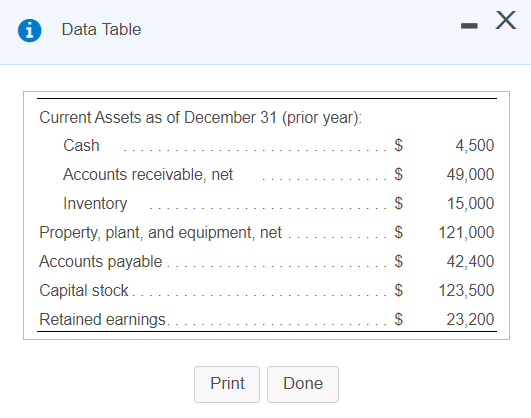Click the Cash row label
Screen dimensions: 531x418
pos(81,146)
